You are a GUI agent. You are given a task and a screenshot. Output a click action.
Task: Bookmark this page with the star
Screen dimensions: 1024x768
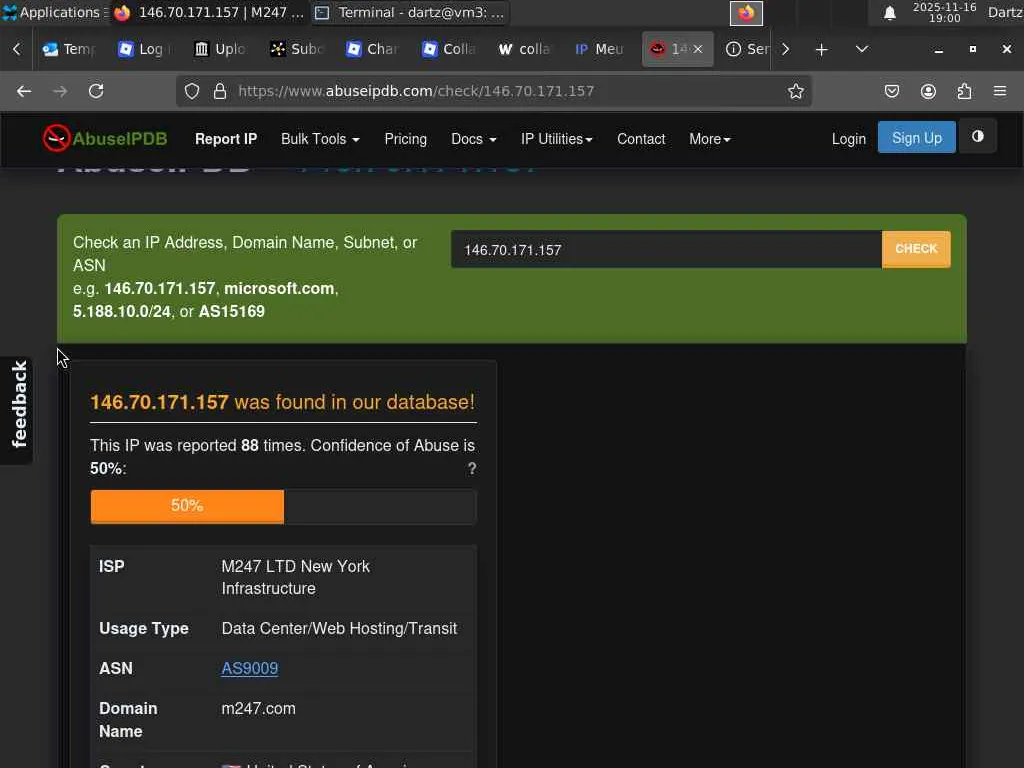[795, 91]
